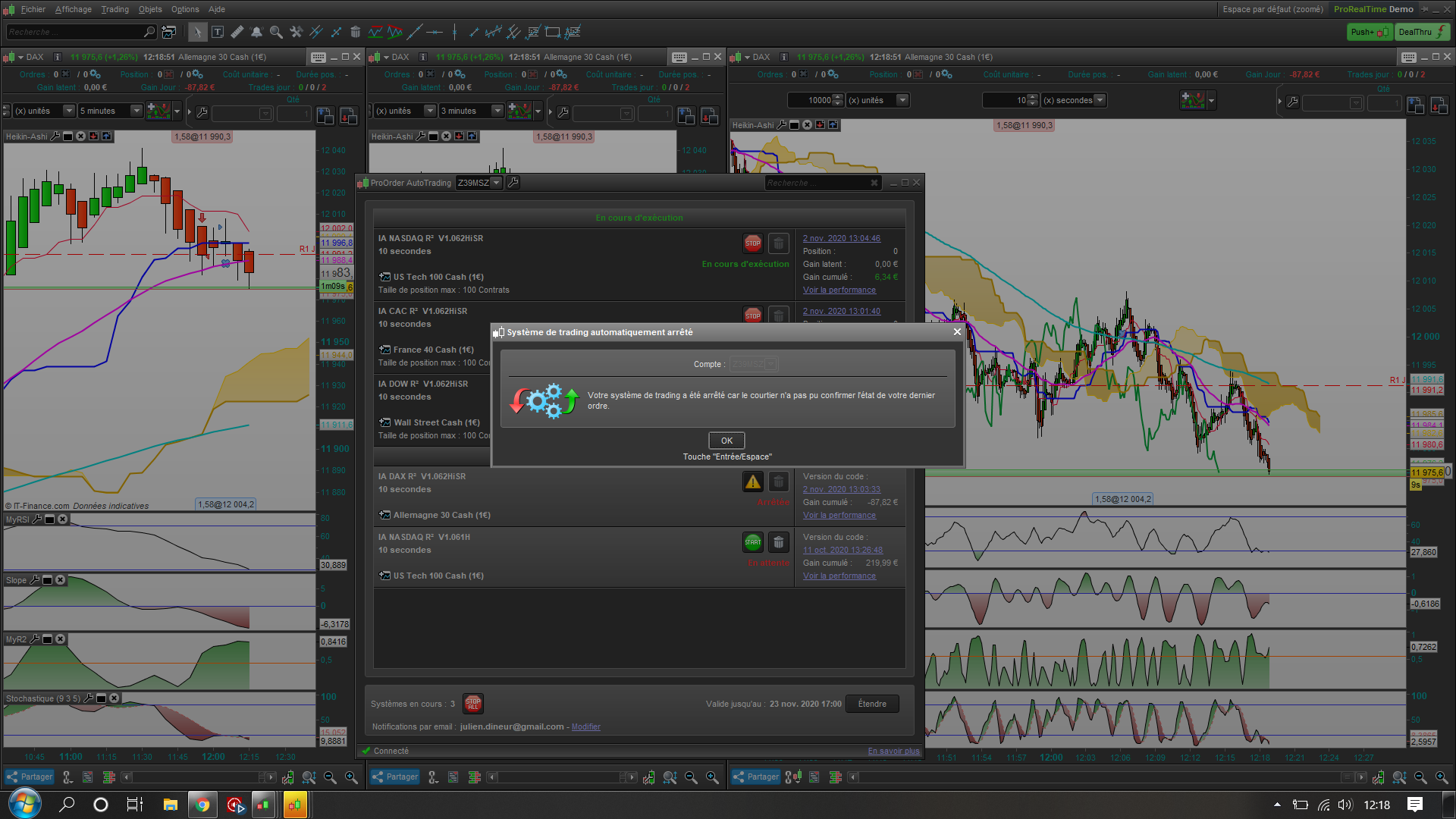Select the ruler measuring tool

[x=237, y=32]
